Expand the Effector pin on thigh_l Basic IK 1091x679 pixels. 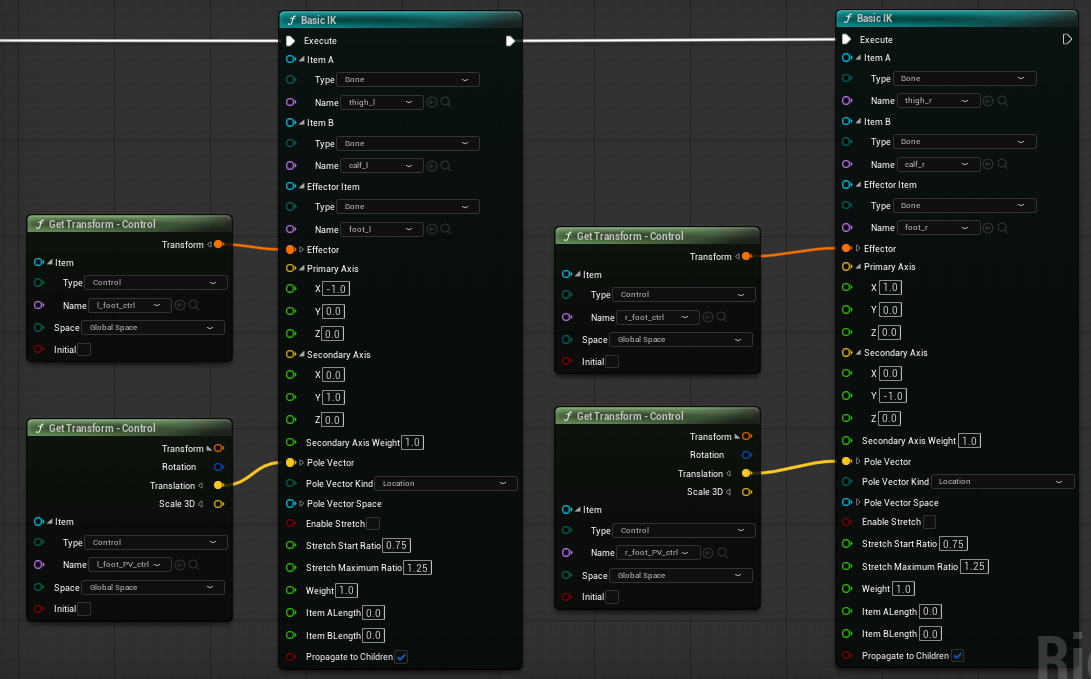pos(301,250)
